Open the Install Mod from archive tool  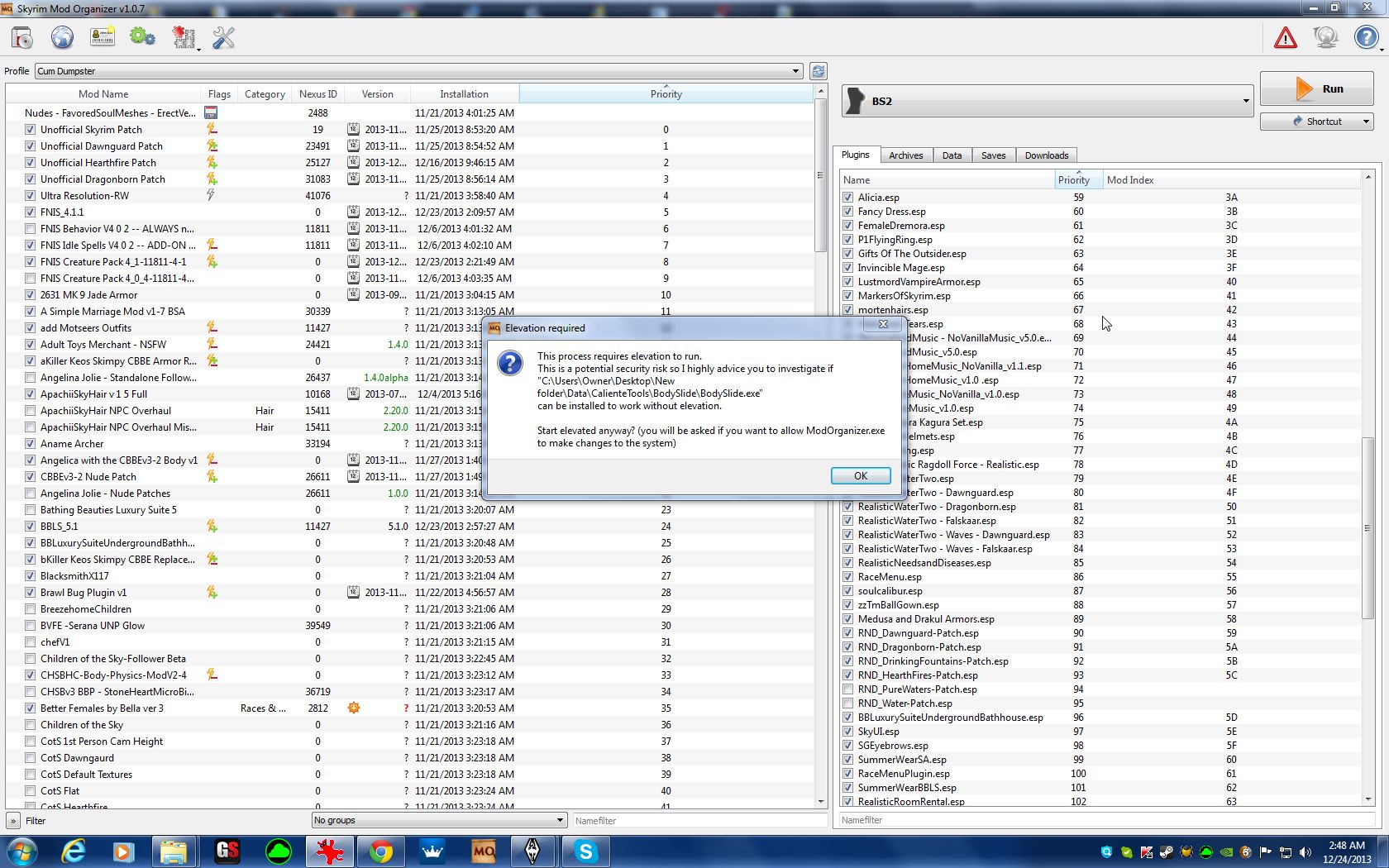coord(22,38)
